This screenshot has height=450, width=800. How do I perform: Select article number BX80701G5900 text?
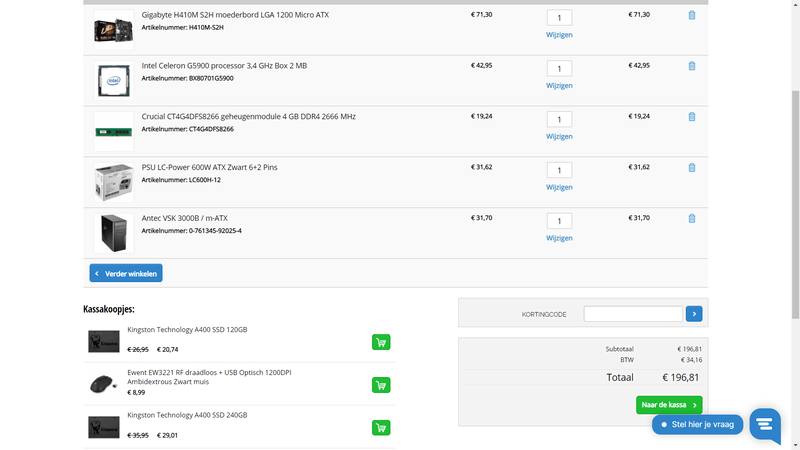[211, 78]
